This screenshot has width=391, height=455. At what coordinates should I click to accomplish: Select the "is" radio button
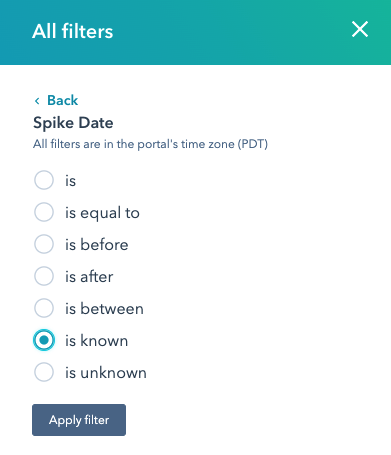[44, 180]
